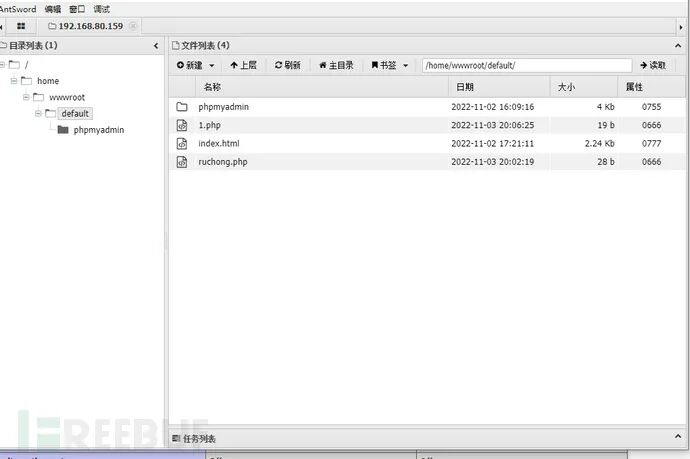Select the home folder in tree
This screenshot has height=459, width=690.
(x=48, y=81)
